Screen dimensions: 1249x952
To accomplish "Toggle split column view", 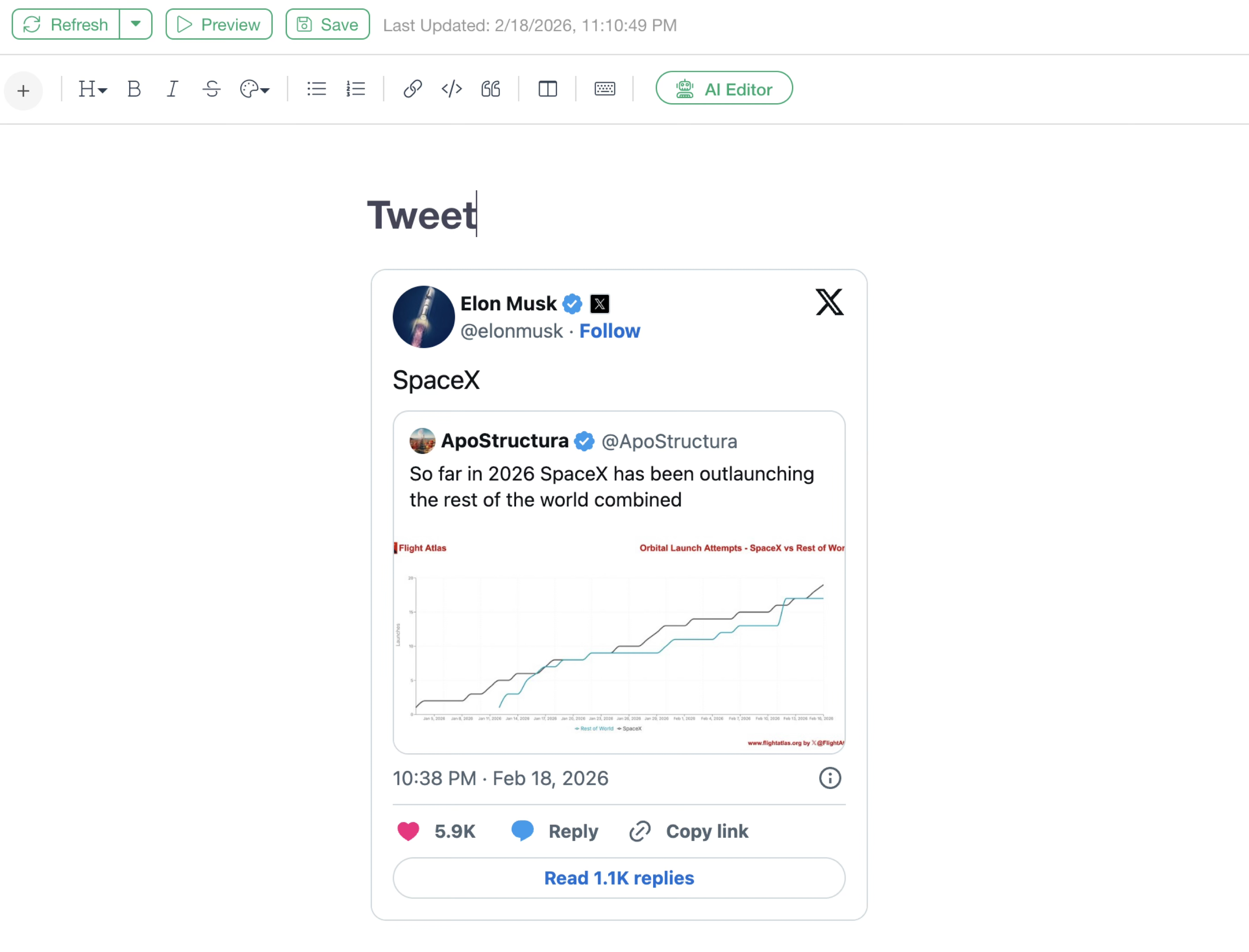I will 547,89.
